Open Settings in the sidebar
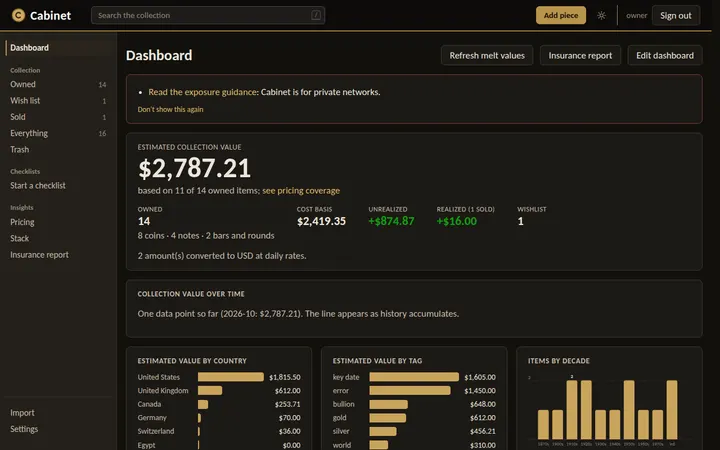720x450 pixels. click(59, 429)
